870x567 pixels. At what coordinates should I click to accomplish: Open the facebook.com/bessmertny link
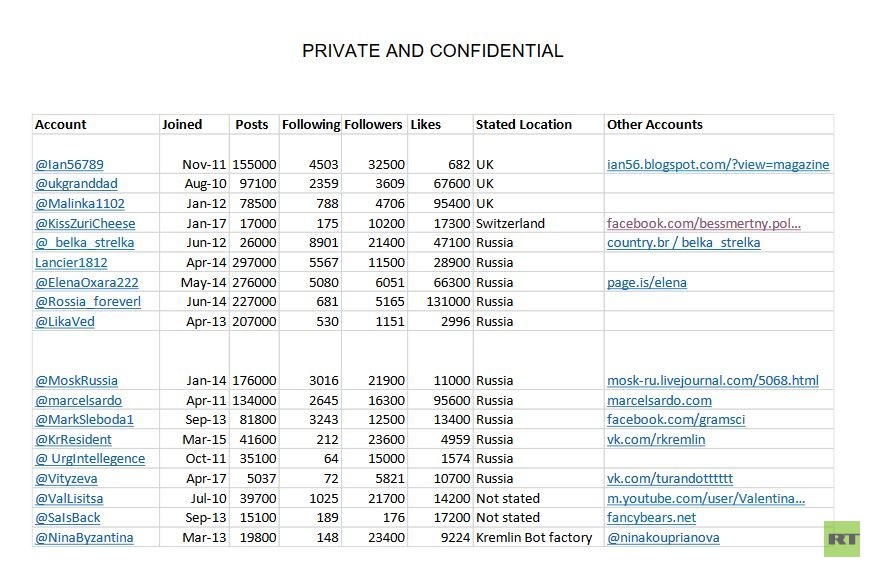(703, 223)
